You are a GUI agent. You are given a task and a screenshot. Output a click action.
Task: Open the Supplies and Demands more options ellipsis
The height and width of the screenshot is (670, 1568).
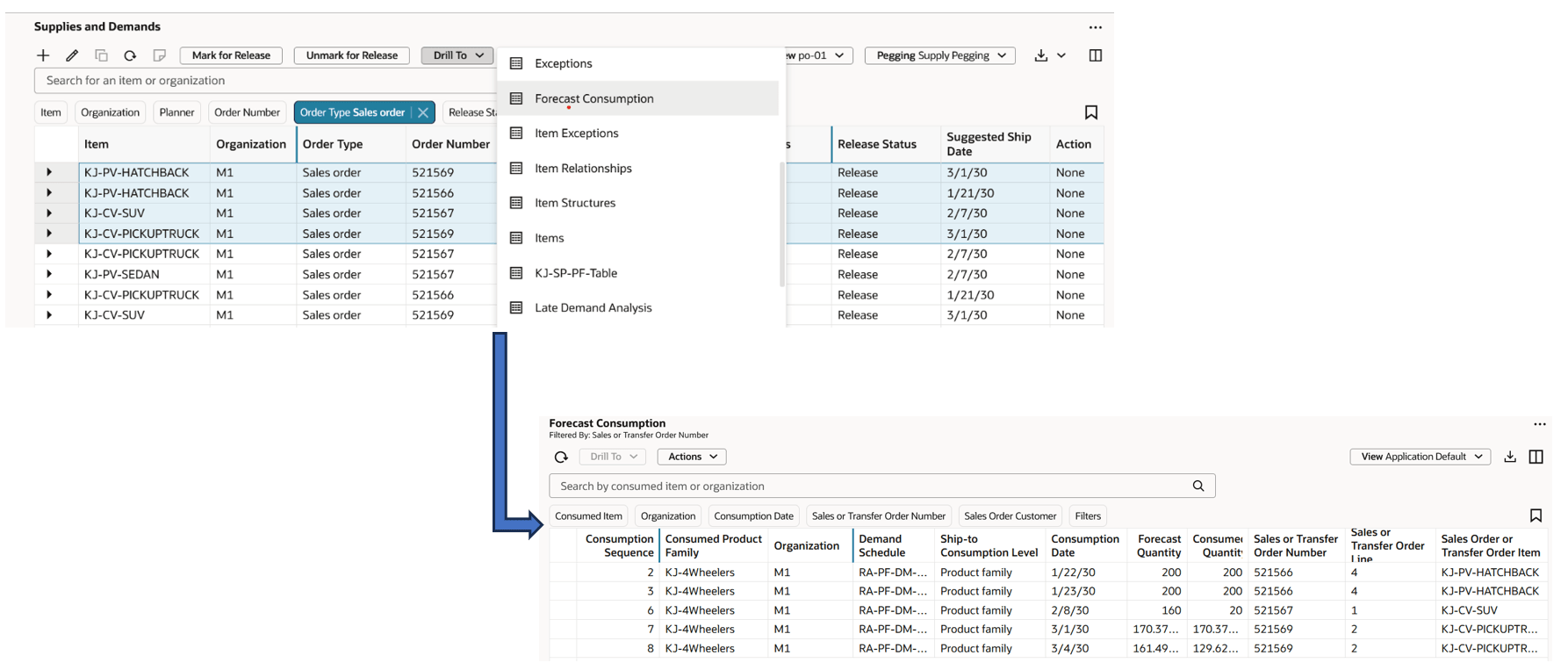tap(1095, 27)
